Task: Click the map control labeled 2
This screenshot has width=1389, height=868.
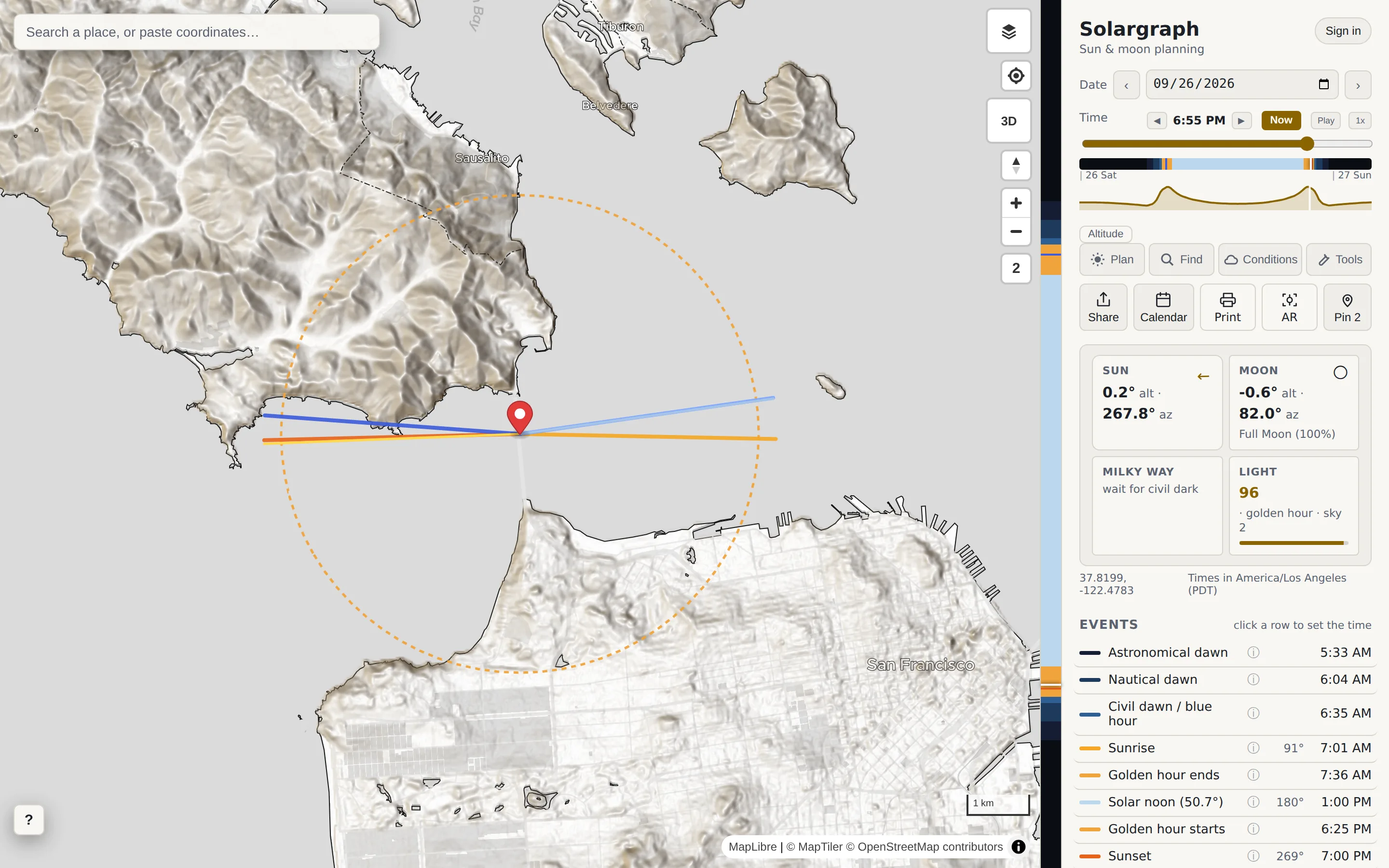Action: [1016, 268]
